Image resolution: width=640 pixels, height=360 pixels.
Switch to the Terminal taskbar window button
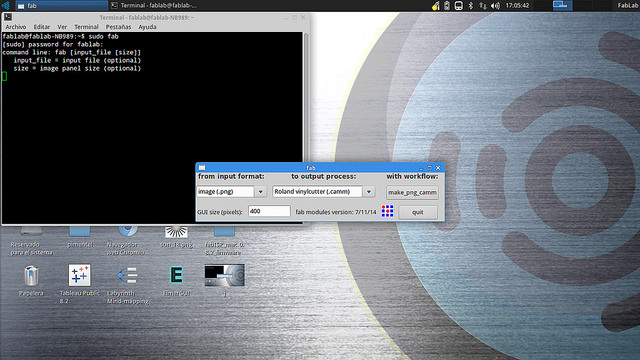154,5
